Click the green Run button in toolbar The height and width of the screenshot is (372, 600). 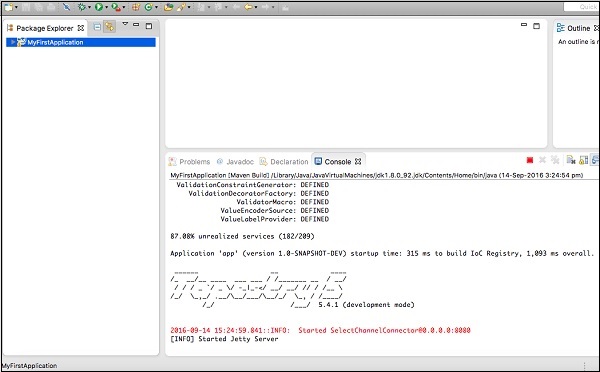(99, 7)
